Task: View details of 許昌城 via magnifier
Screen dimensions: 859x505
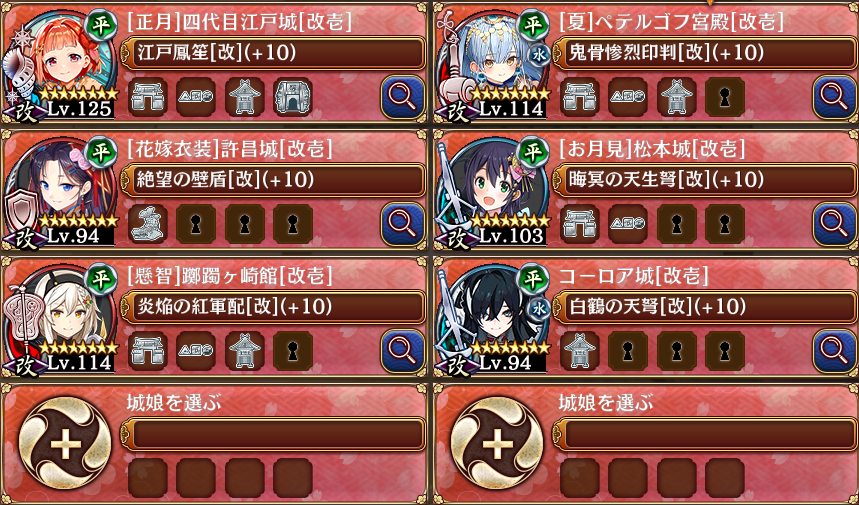Action: pos(403,224)
